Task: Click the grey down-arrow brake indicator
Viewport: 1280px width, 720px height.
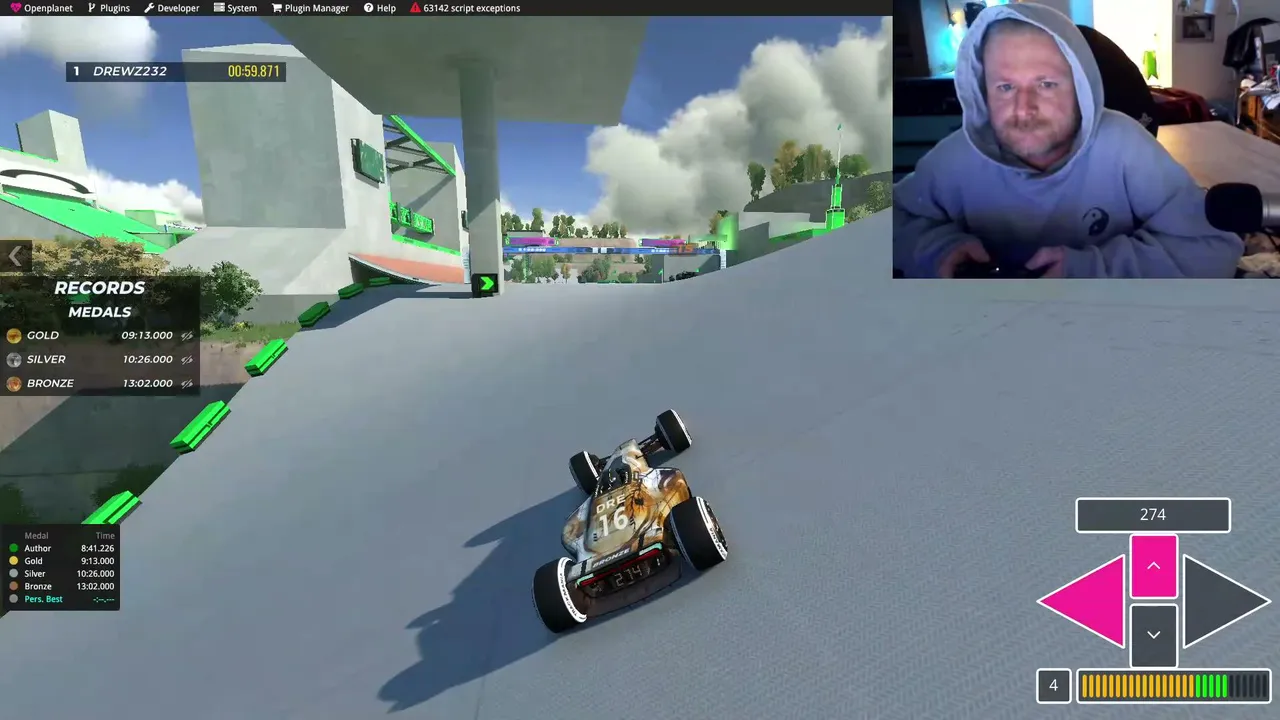Action: point(1153,635)
